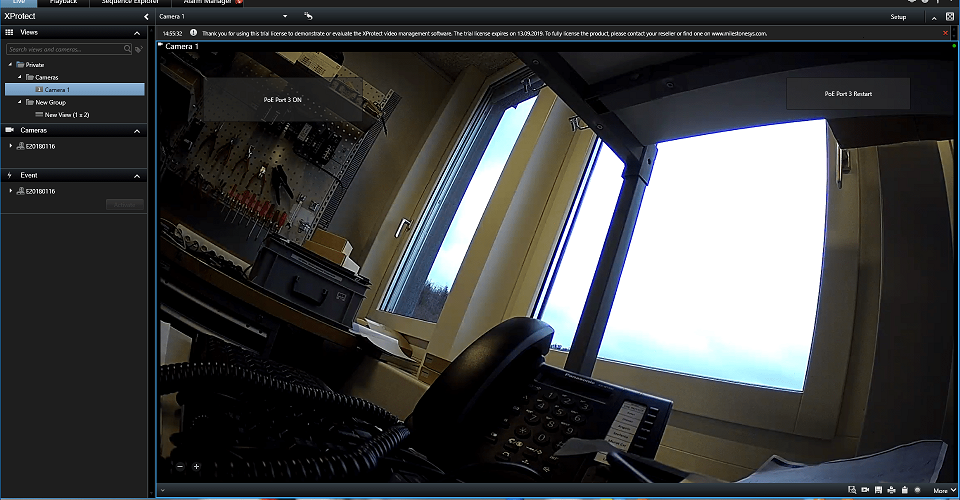Click the tag filter icon beside search
The height and width of the screenshot is (500, 960).
pyautogui.click(x=139, y=49)
